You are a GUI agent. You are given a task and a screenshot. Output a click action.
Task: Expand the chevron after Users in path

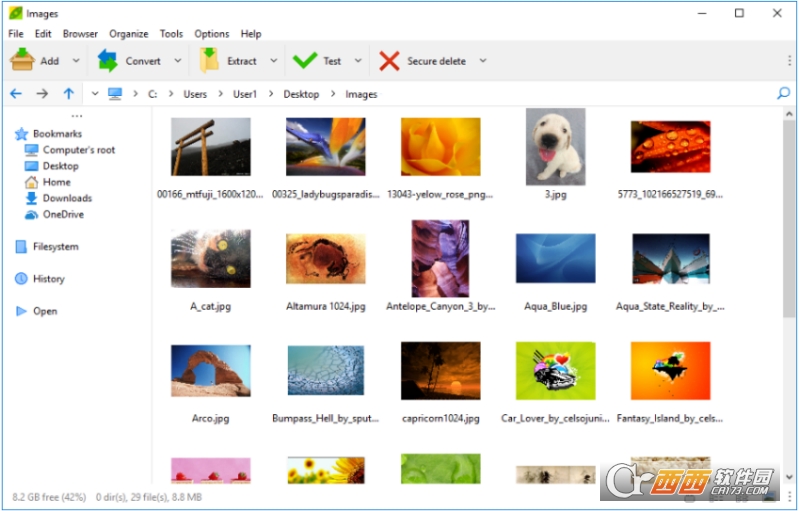[220, 94]
